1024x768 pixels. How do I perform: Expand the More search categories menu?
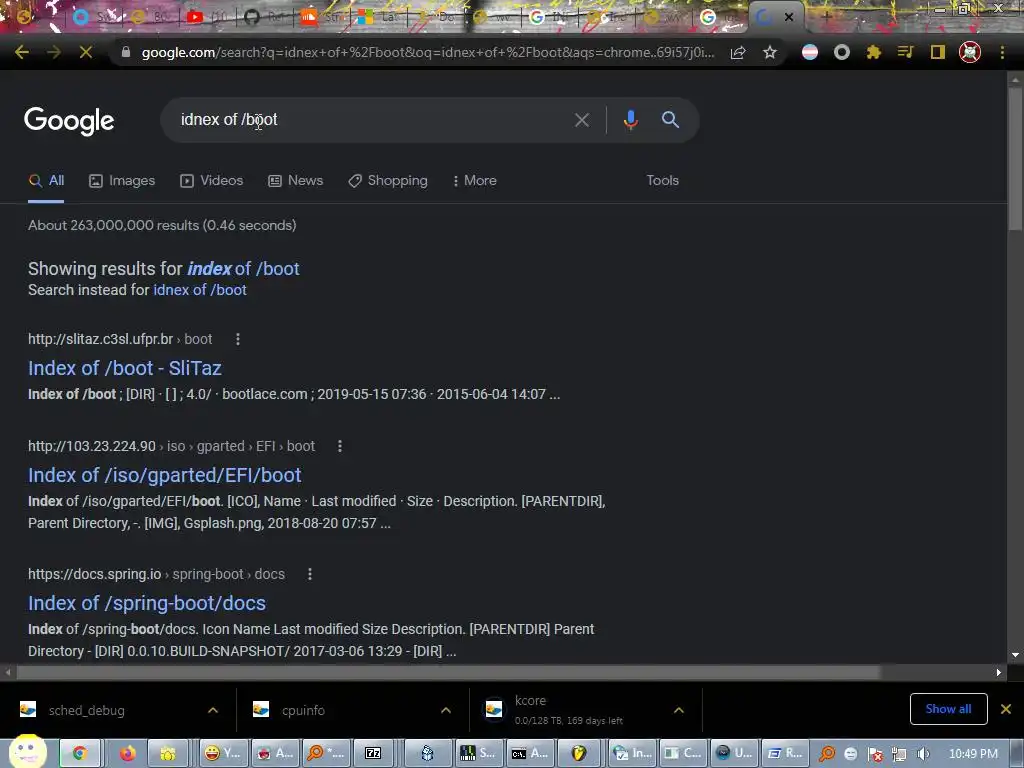coord(475,181)
